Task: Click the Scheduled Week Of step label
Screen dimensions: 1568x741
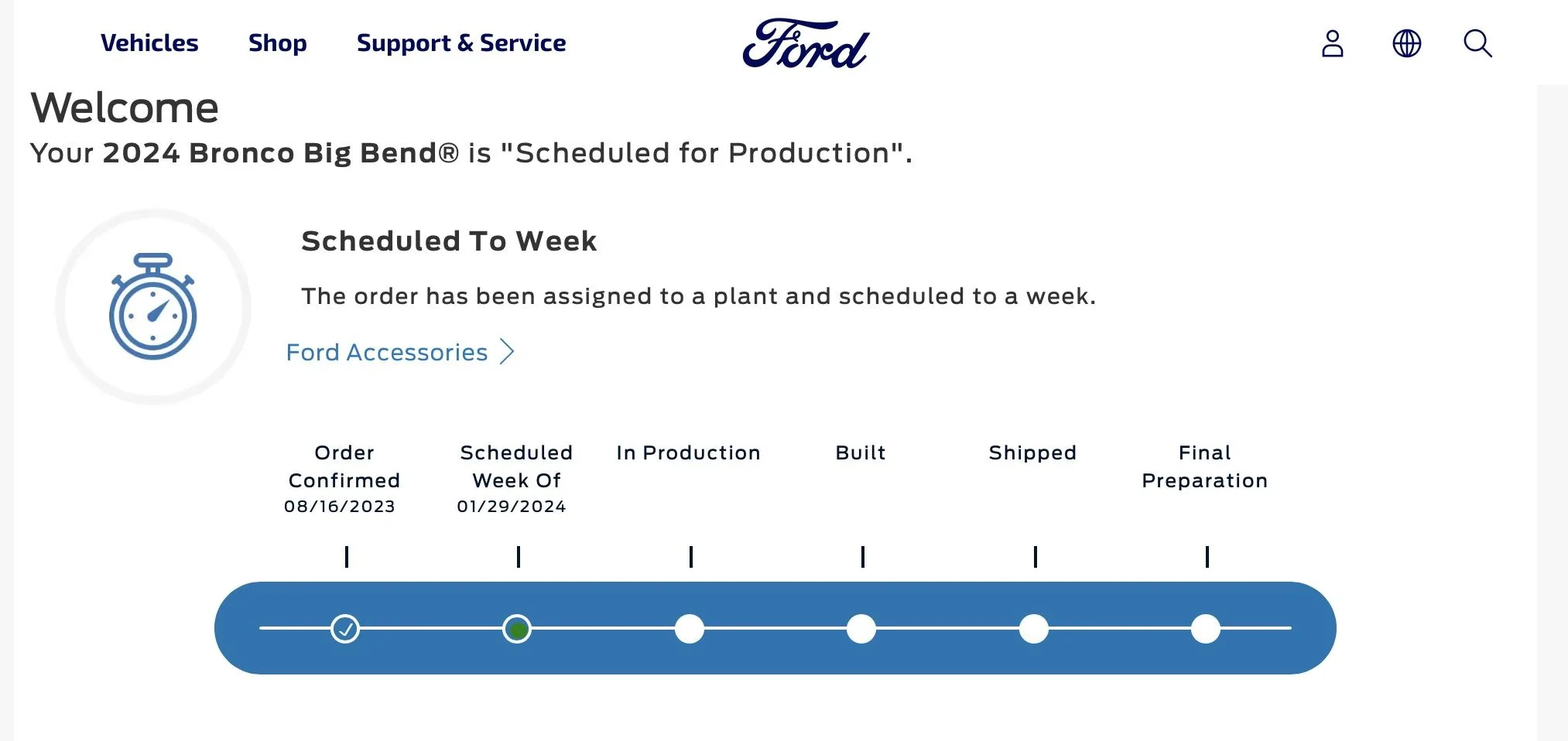Action: click(516, 466)
